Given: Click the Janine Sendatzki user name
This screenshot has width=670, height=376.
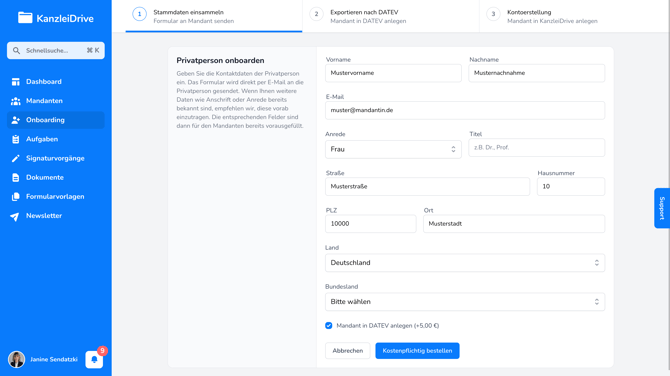Looking at the screenshot, I should click(54, 359).
